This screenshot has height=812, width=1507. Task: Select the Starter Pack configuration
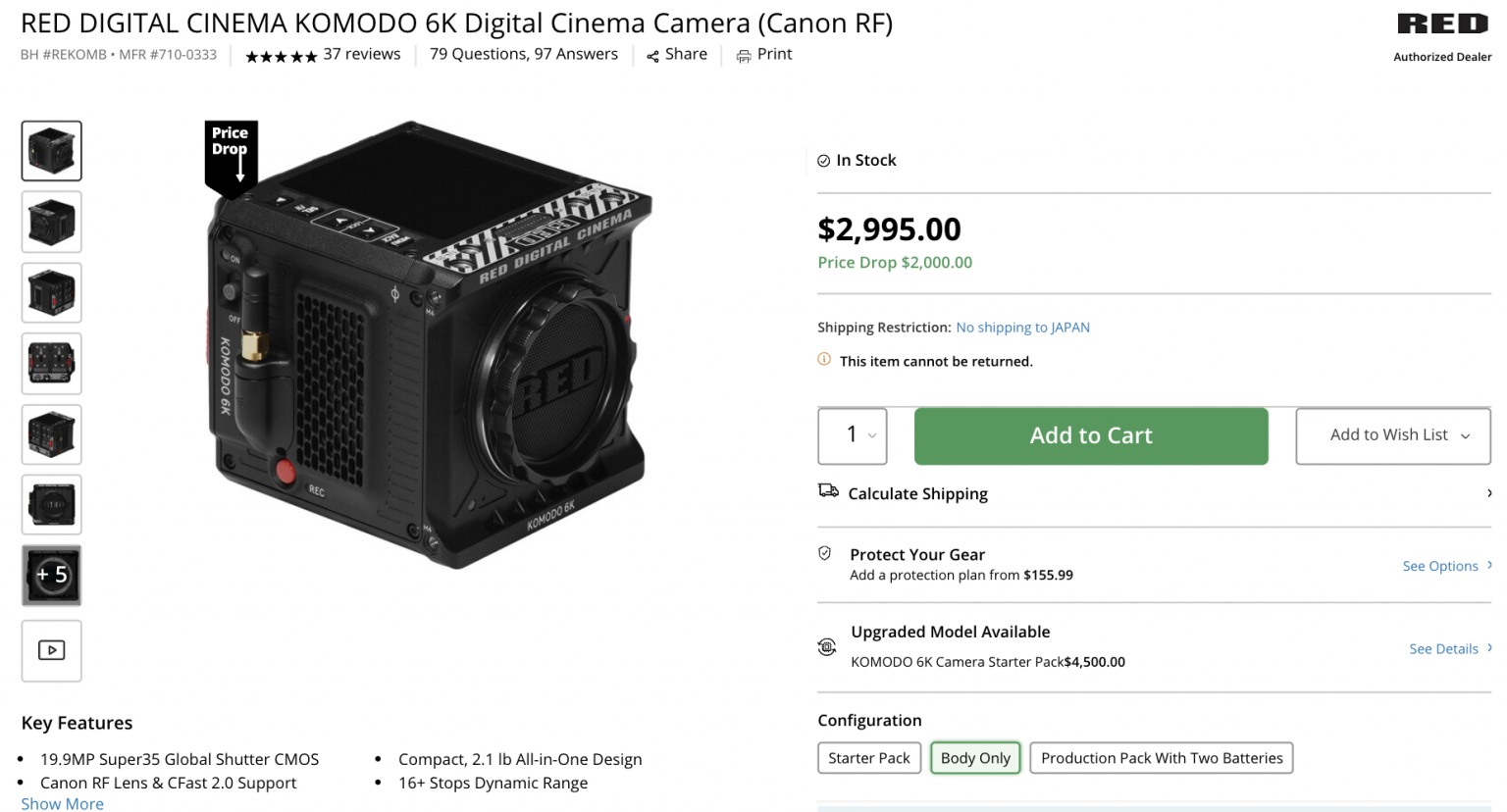click(x=869, y=757)
